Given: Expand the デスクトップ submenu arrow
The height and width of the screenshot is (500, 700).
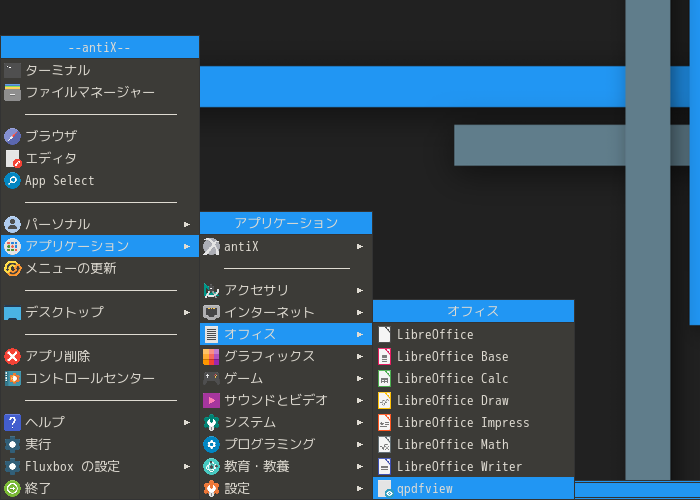Looking at the screenshot, I should coord(187,312).
